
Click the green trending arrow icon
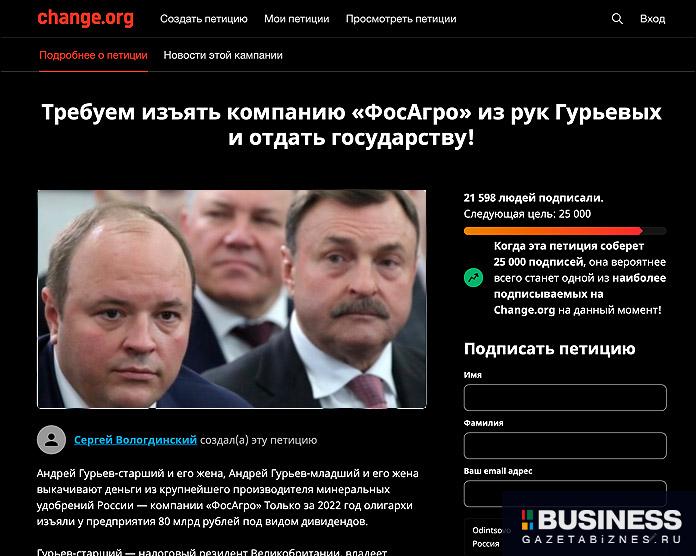click(x=473, y=278)
